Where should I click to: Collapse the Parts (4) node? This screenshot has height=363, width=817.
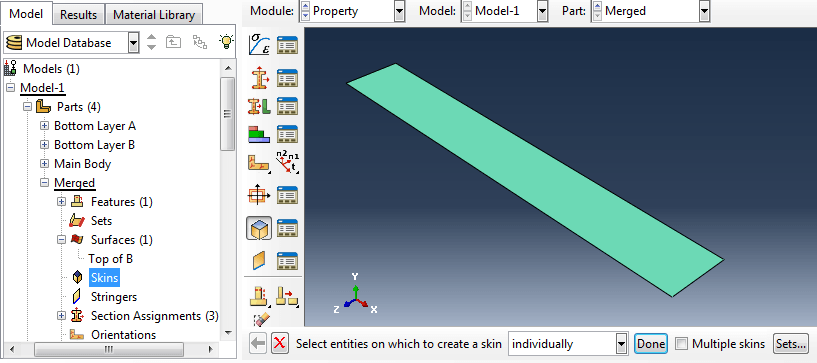pos(28,107)
